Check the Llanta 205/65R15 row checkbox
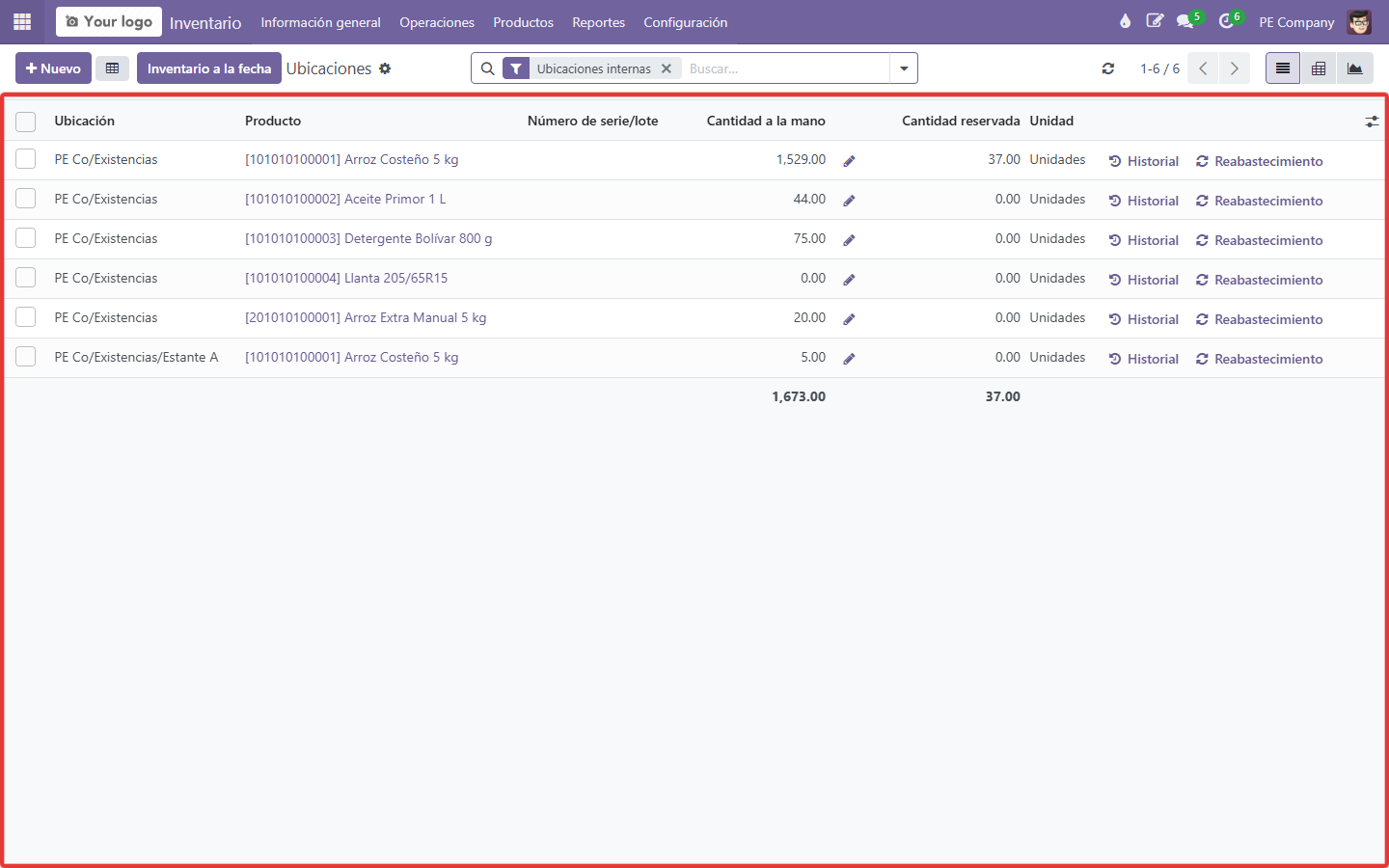The height and width of the screenshot is (868, 1389). click(x=26, y=278)
